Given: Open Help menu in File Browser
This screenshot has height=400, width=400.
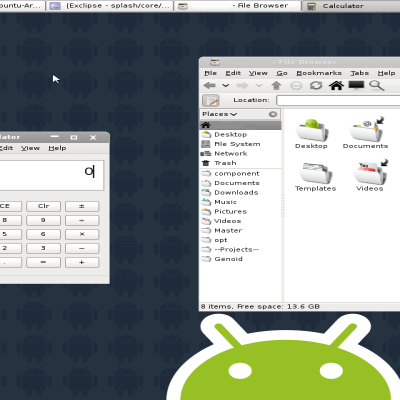Looking at the screenshot, I should click(387, 73).
